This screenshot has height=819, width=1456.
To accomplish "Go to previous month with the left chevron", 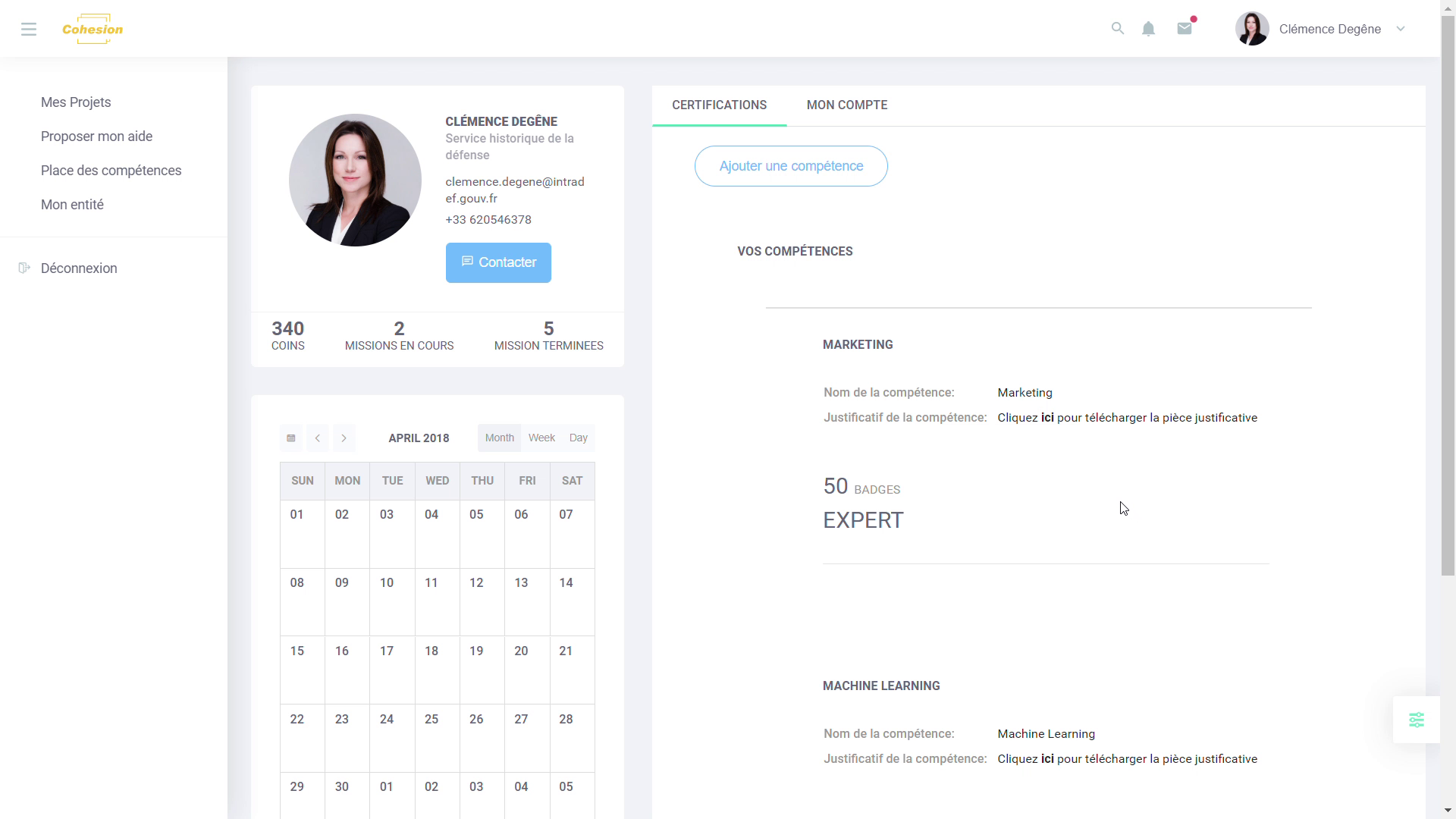I will [317, 438].
